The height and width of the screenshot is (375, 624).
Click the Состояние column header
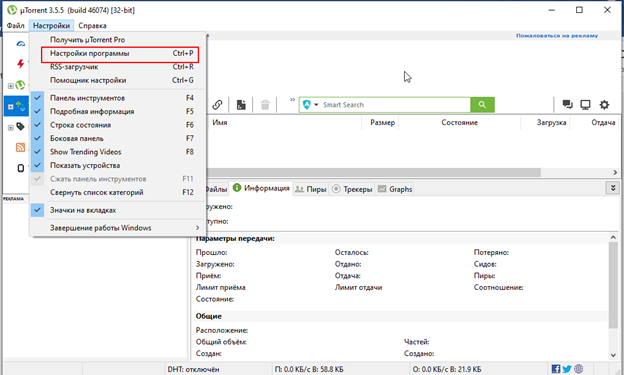(460, 123)
